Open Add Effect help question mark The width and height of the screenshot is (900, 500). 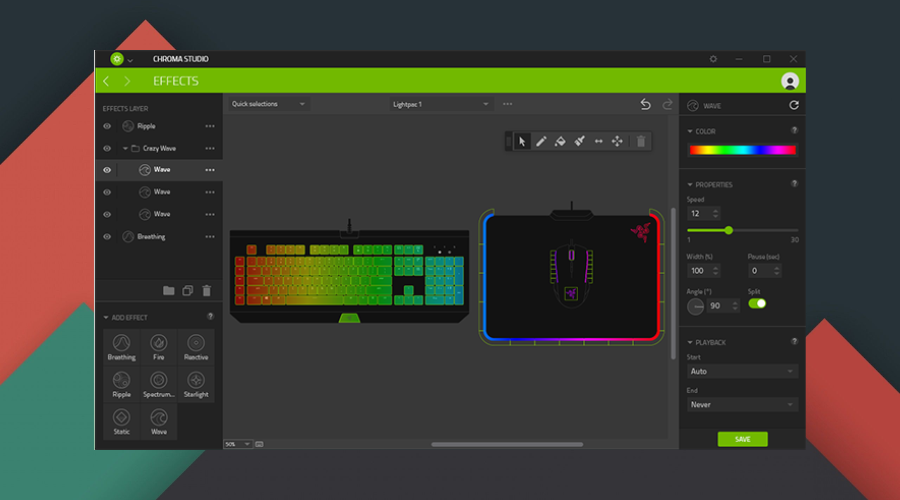210,316
